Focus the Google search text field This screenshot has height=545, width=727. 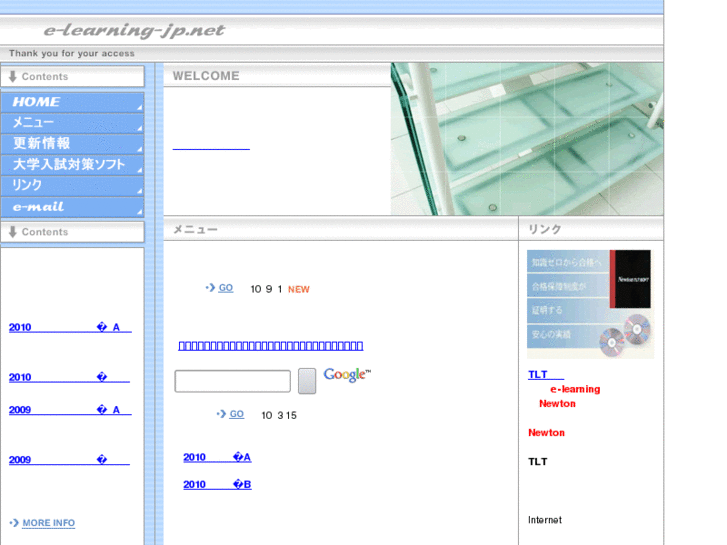233,381
